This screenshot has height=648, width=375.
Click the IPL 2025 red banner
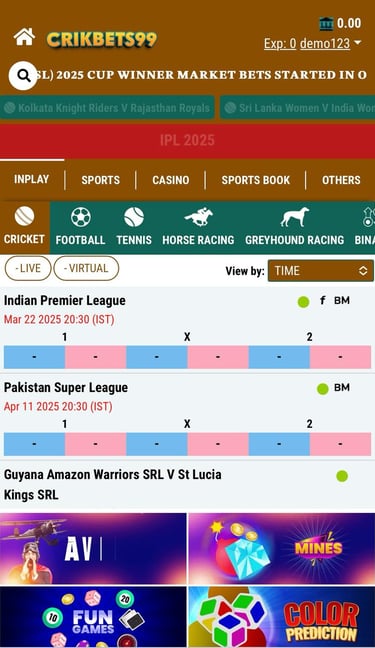187,141
